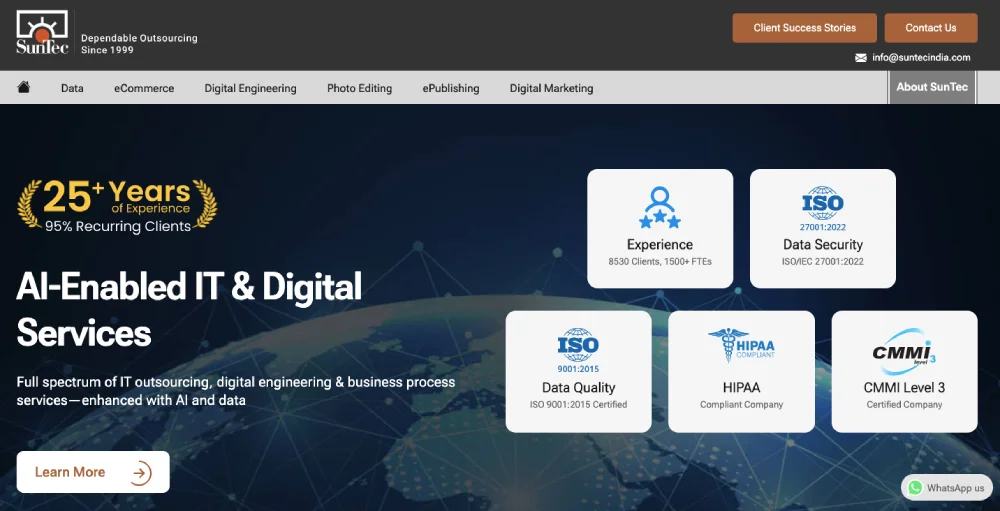Open the eCommerce menu

coord(144,88)
